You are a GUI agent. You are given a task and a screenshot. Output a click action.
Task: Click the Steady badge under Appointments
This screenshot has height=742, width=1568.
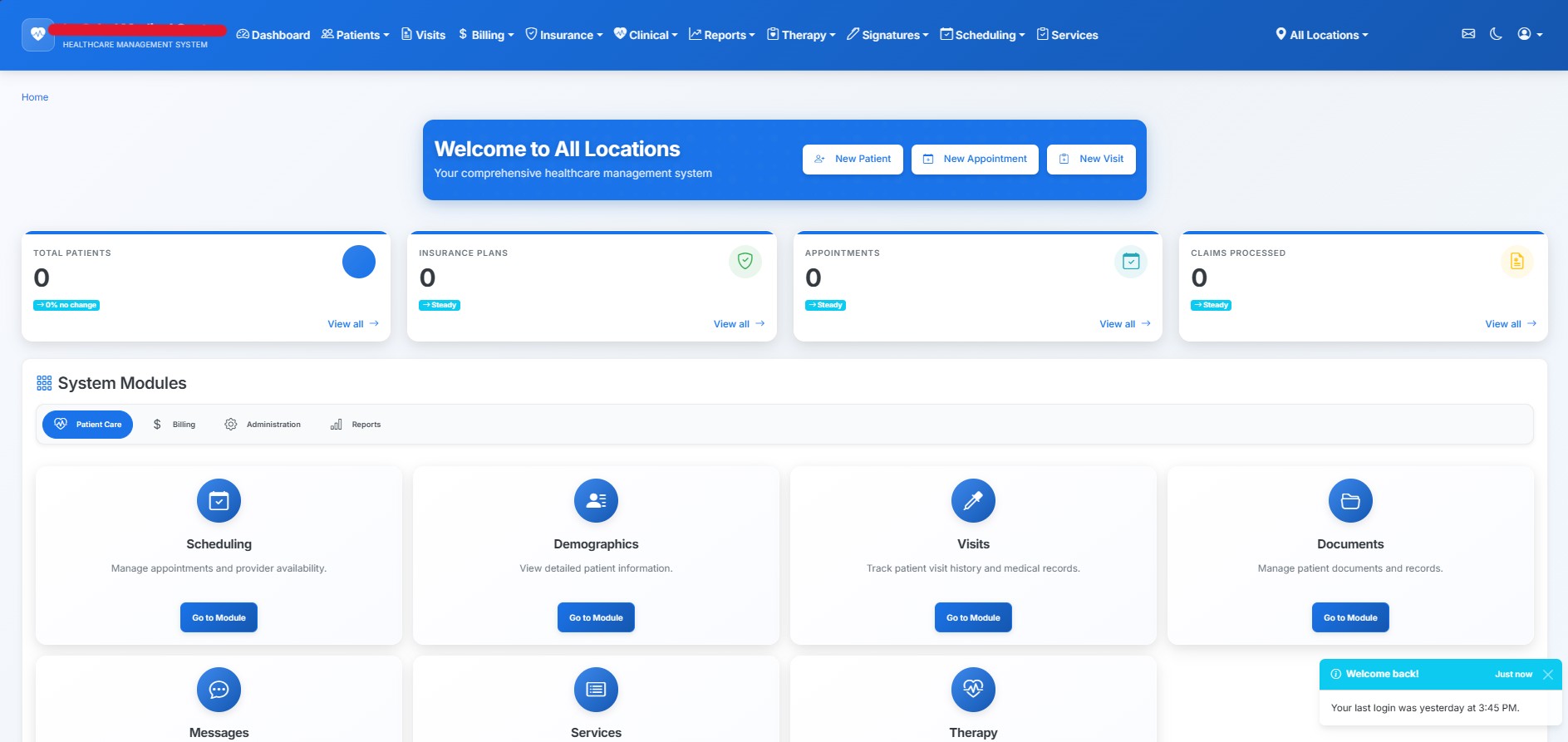pos(825,305)
